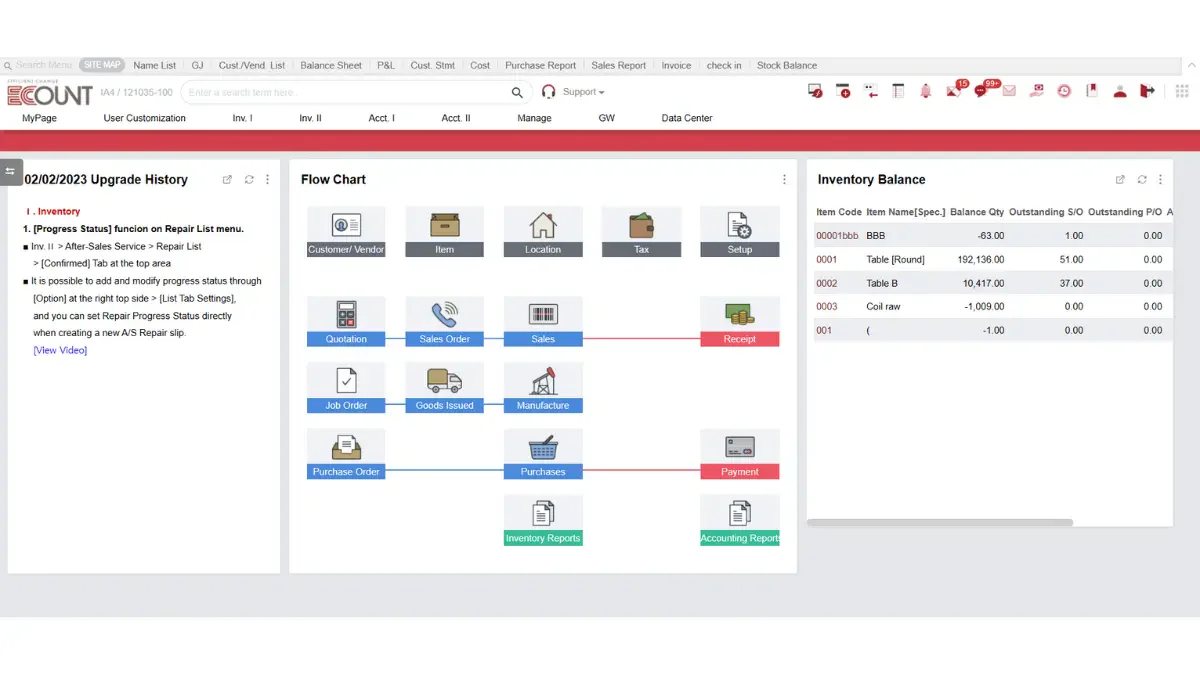Image resolution: width=1200 pixels, height=675 pixels.
Task: Open the Manage menu
Action: (534, 118)
